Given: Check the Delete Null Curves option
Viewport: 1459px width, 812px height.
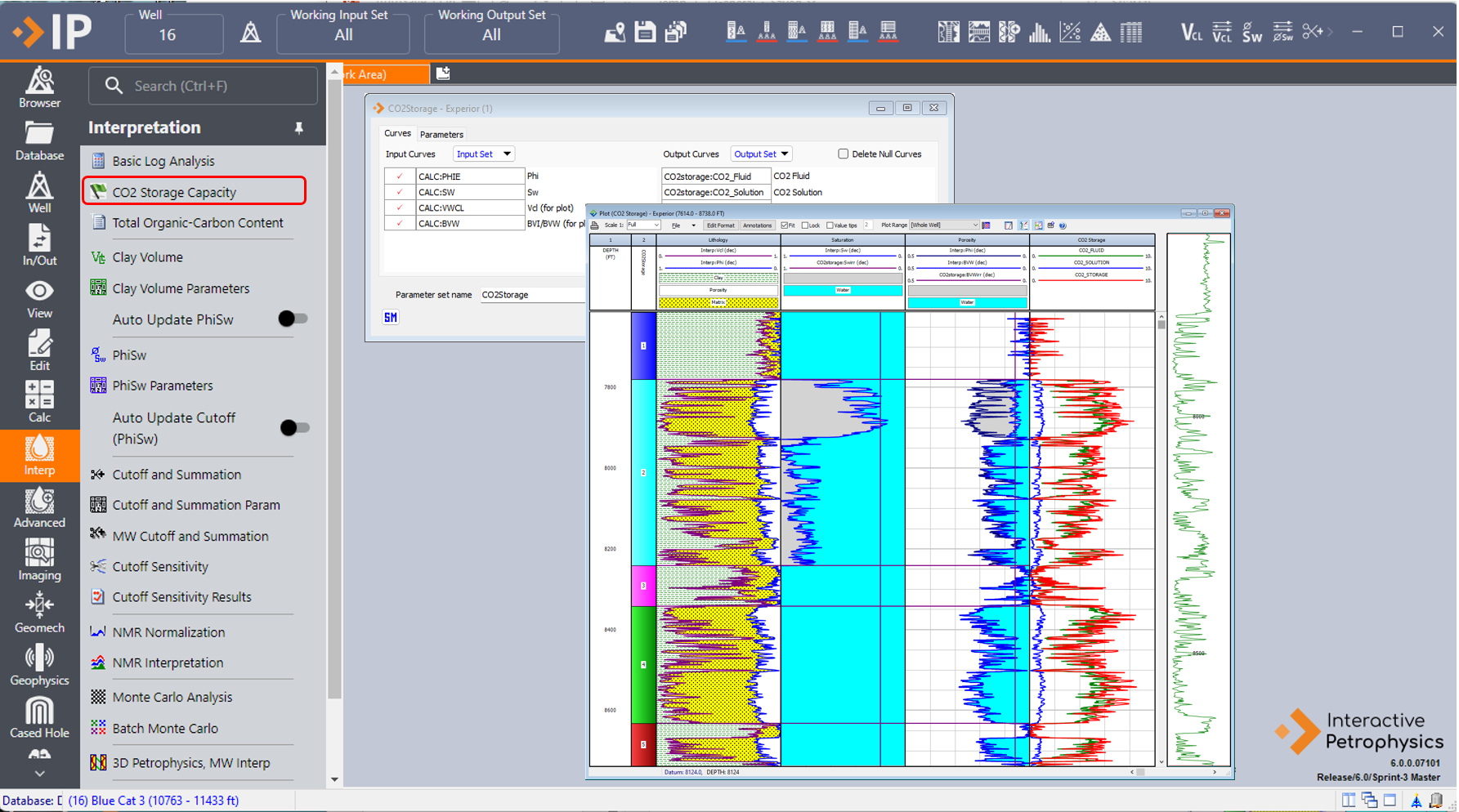Looking at the screenshot, I should (x=843, y=154).
